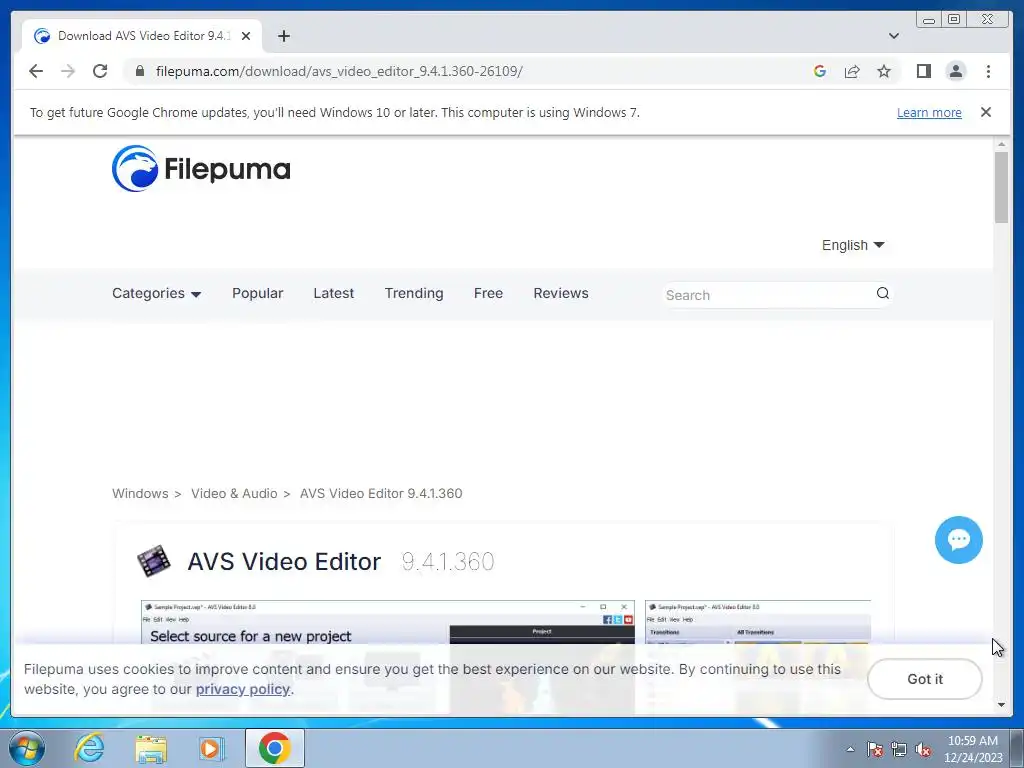1024x768 pixels.
Task: Click the AVS Video Editor heading
Action: click(x=284, y=562)
